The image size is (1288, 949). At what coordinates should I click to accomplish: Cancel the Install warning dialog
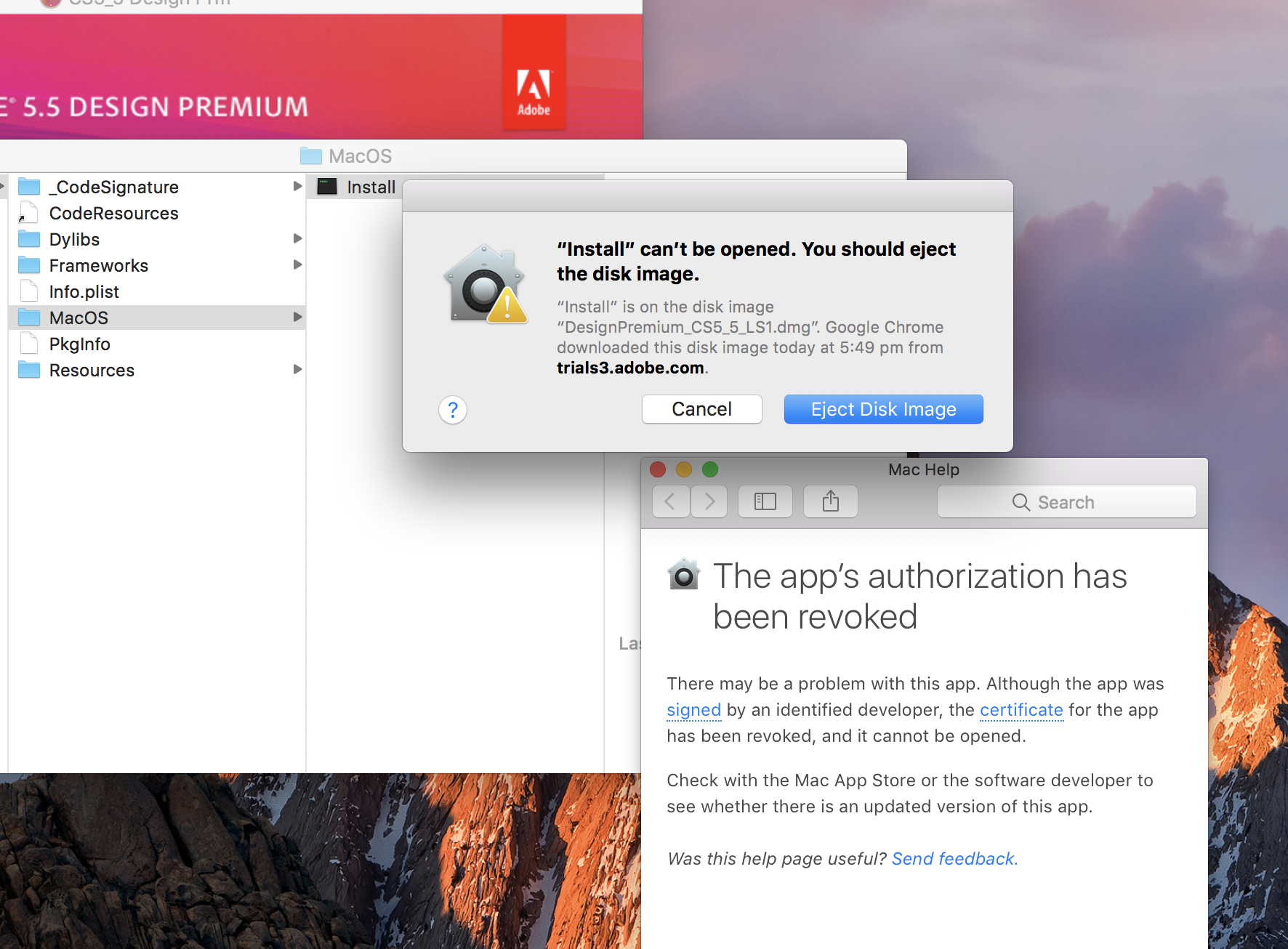click(701, 409)
